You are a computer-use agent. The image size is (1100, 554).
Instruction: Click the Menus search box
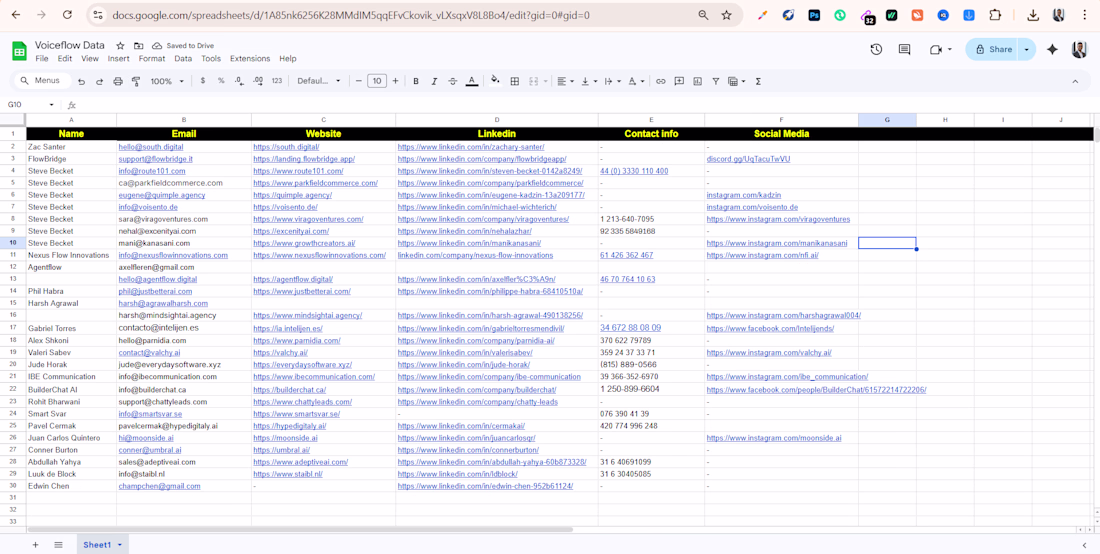click(x=43, y=81)
